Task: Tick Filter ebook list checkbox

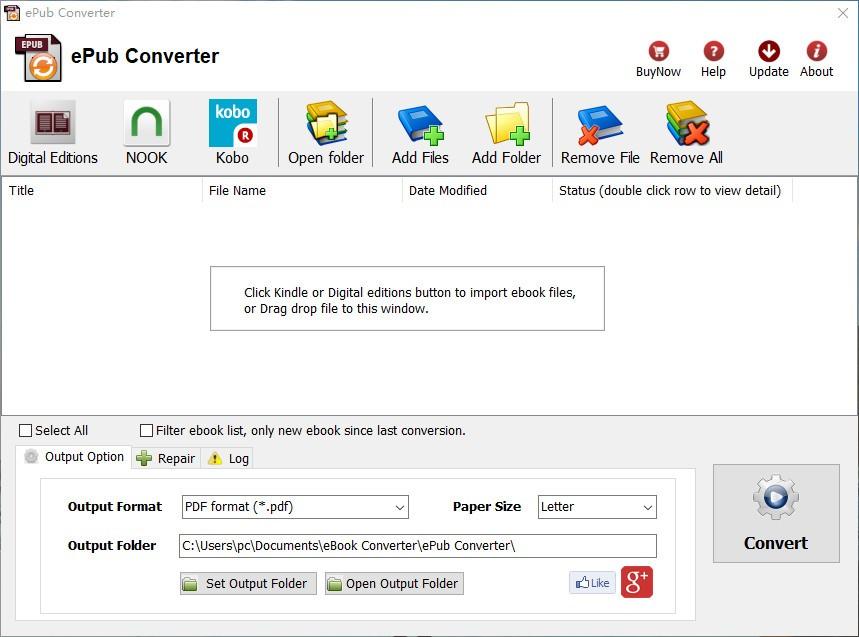Action: click(x=146, y=431)
